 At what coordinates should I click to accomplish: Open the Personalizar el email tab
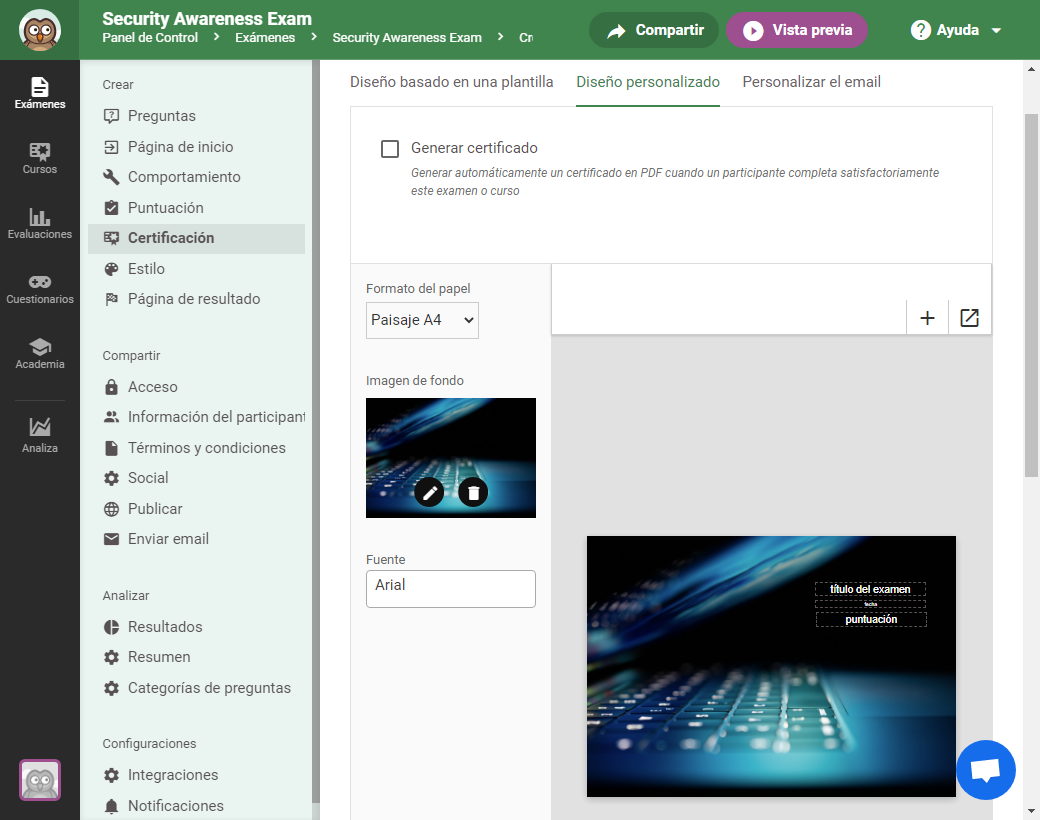812,82
